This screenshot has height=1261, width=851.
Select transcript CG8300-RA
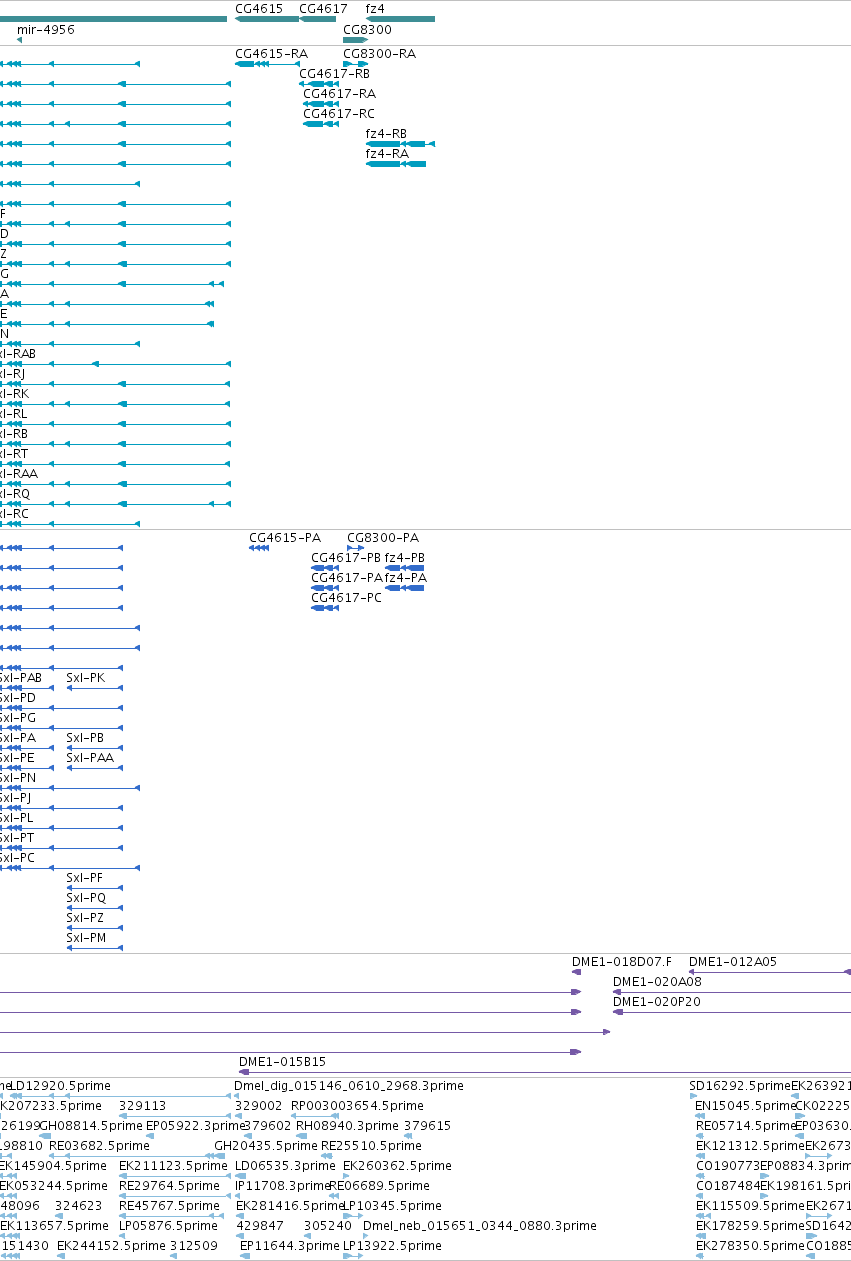[x=379, y=54]
